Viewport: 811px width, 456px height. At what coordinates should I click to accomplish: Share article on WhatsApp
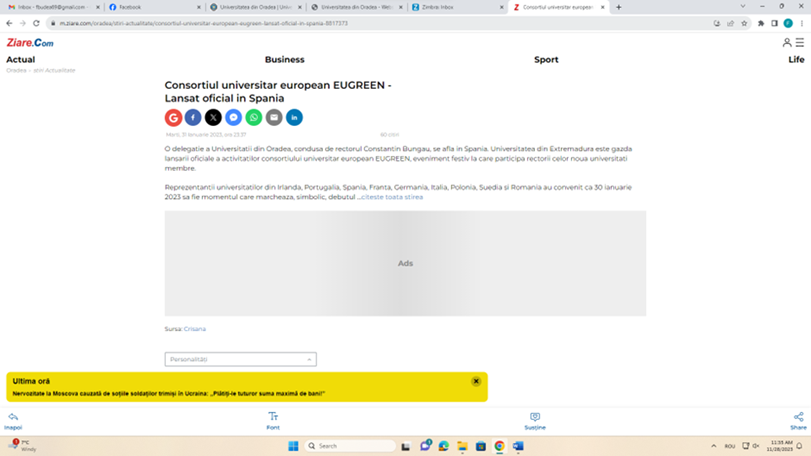(254, 118)
